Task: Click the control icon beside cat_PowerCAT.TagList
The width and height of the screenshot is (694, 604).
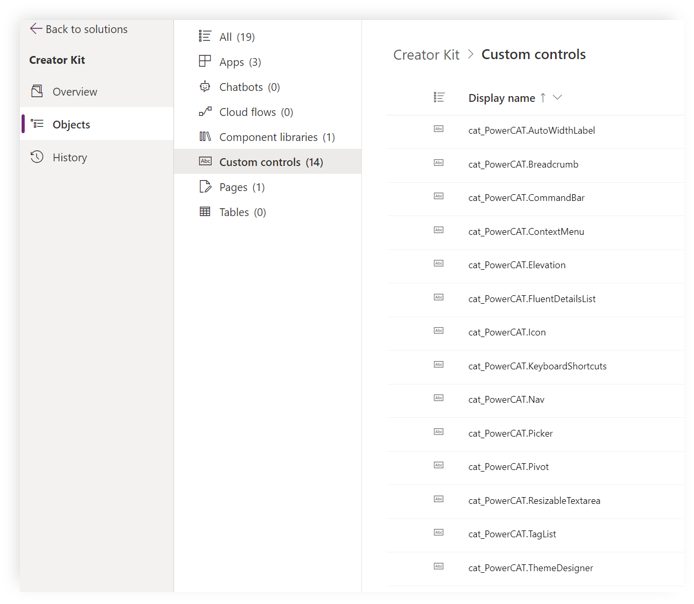Action: coord(439,533)
